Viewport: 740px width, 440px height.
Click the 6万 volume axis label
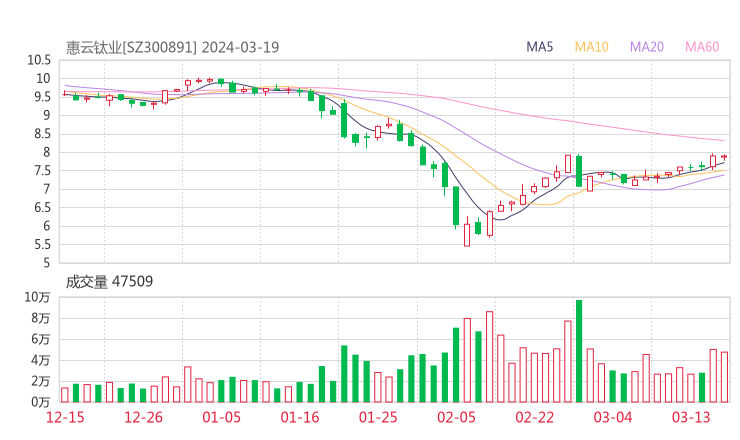point(41,339)
